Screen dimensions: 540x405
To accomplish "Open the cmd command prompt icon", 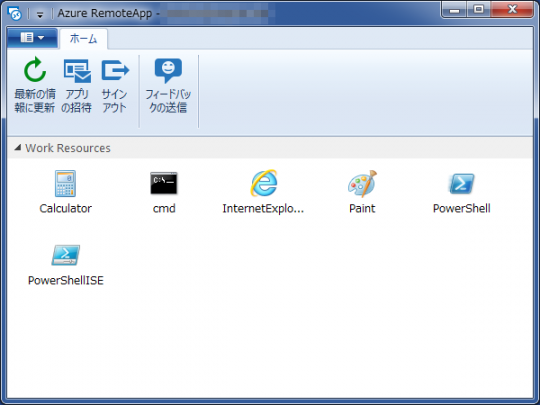I will click(164, 183).
